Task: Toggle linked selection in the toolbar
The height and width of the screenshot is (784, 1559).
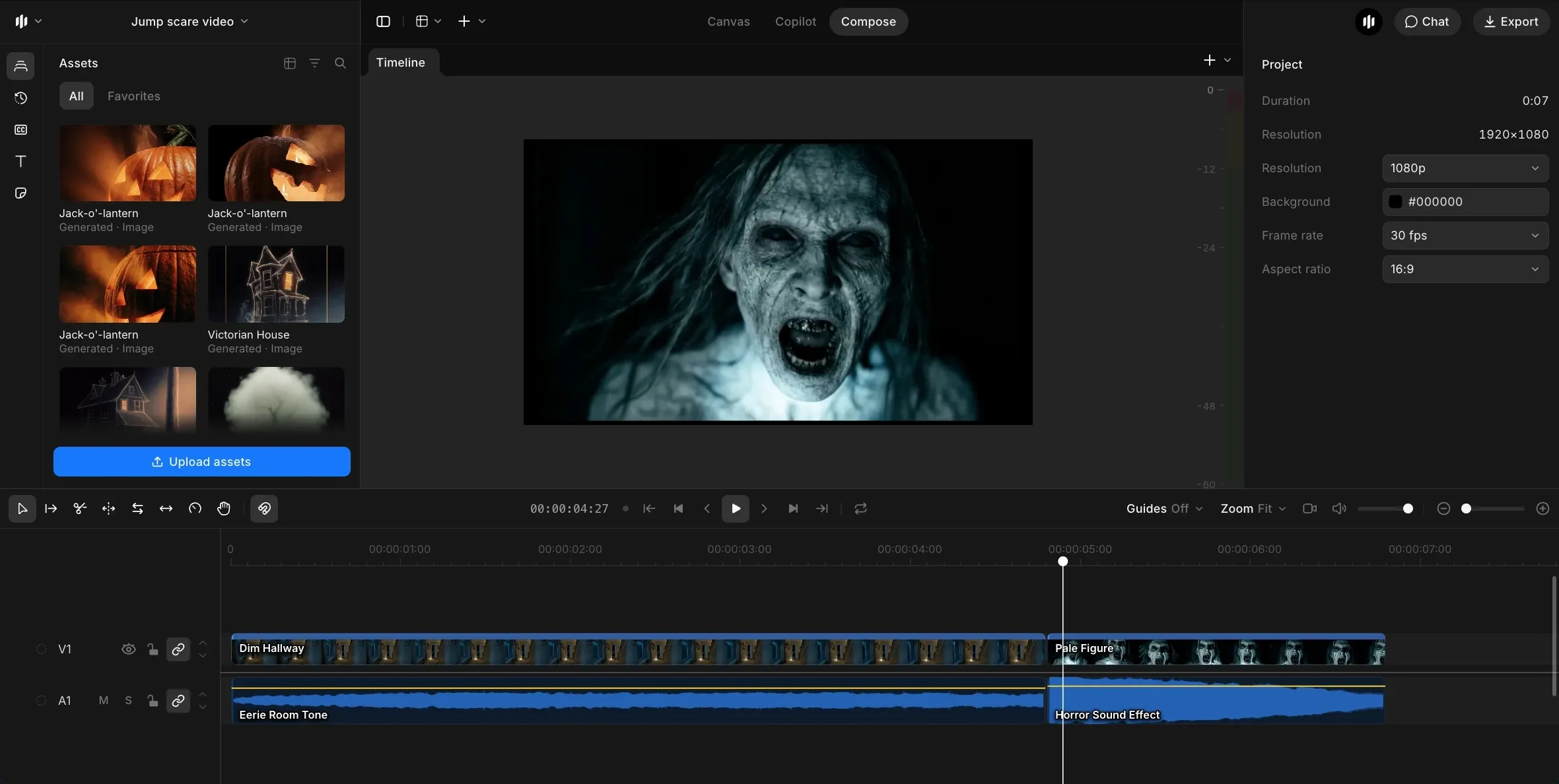Action: click(x=264, y=508)
